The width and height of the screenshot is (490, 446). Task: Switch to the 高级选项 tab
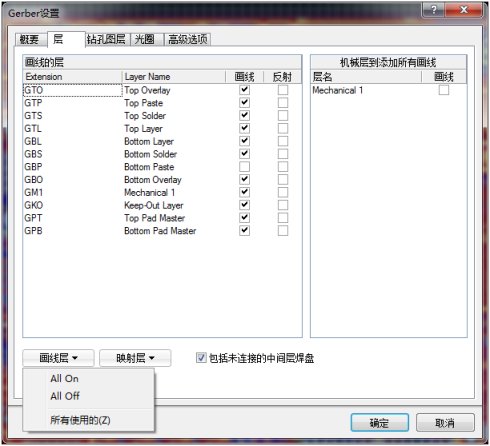[188, 39]
